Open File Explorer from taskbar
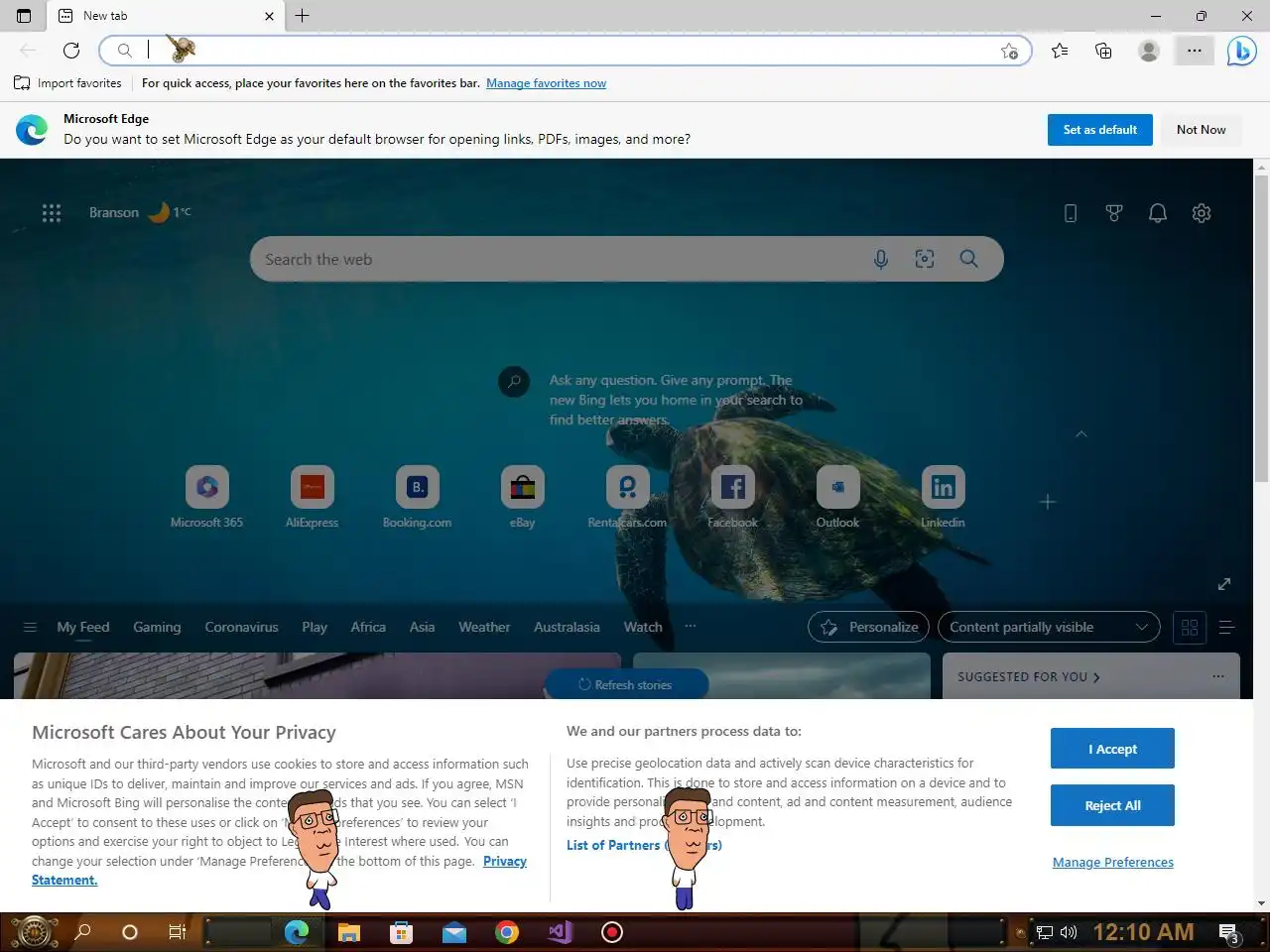The width and height of the screenshot is (1270, 952). coord(348,932)
